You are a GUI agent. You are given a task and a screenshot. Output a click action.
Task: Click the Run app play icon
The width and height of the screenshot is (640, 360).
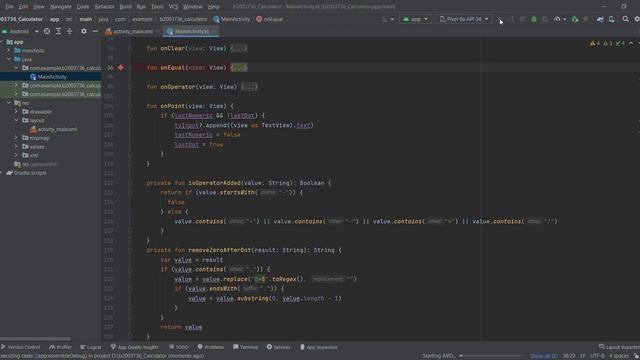500,19
